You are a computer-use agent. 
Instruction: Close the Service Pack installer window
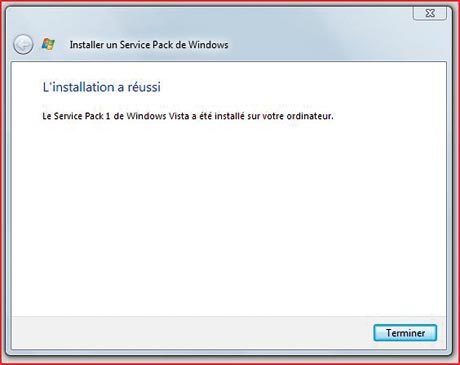(x=430, y=13)
